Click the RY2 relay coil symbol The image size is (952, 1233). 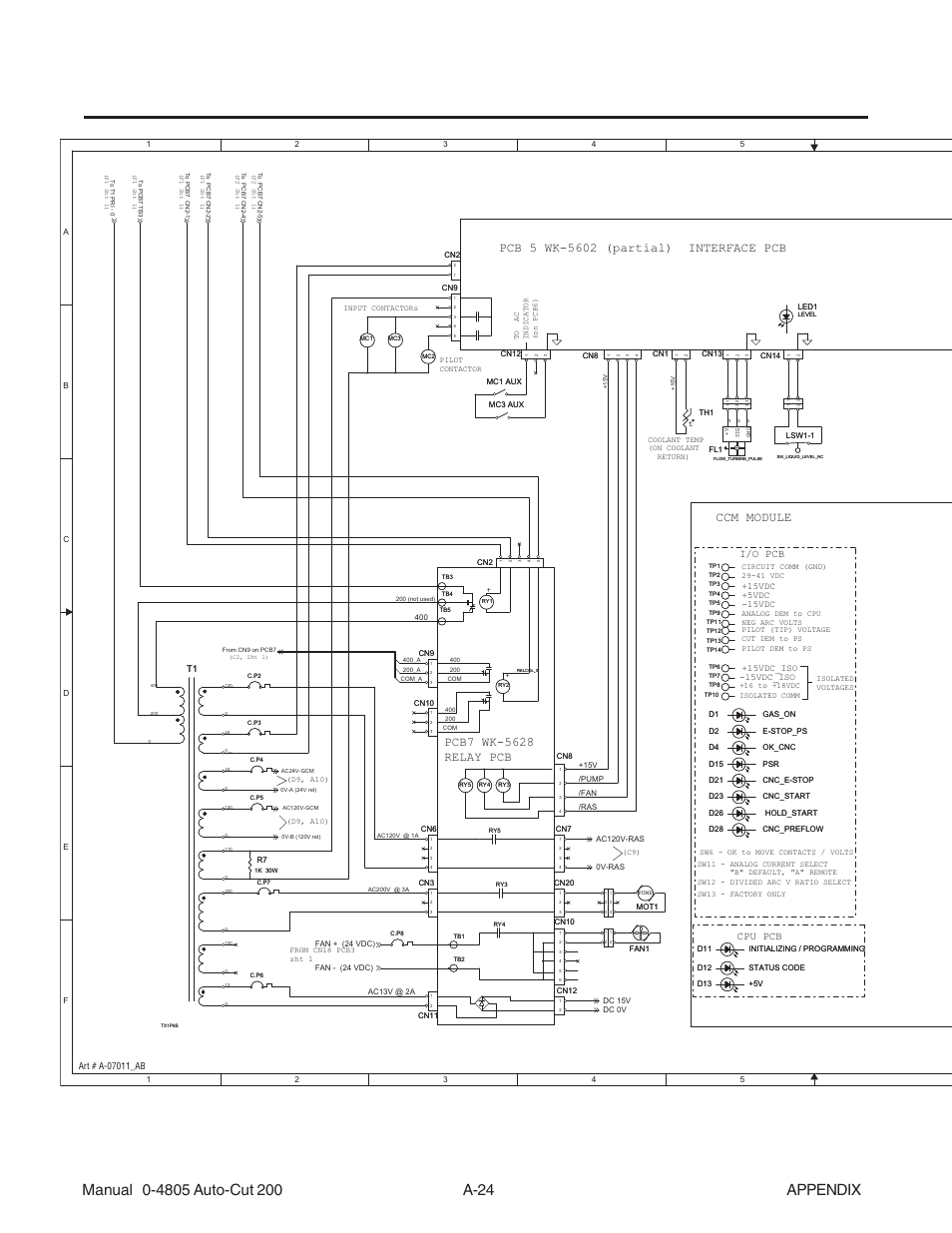point(504,685)
